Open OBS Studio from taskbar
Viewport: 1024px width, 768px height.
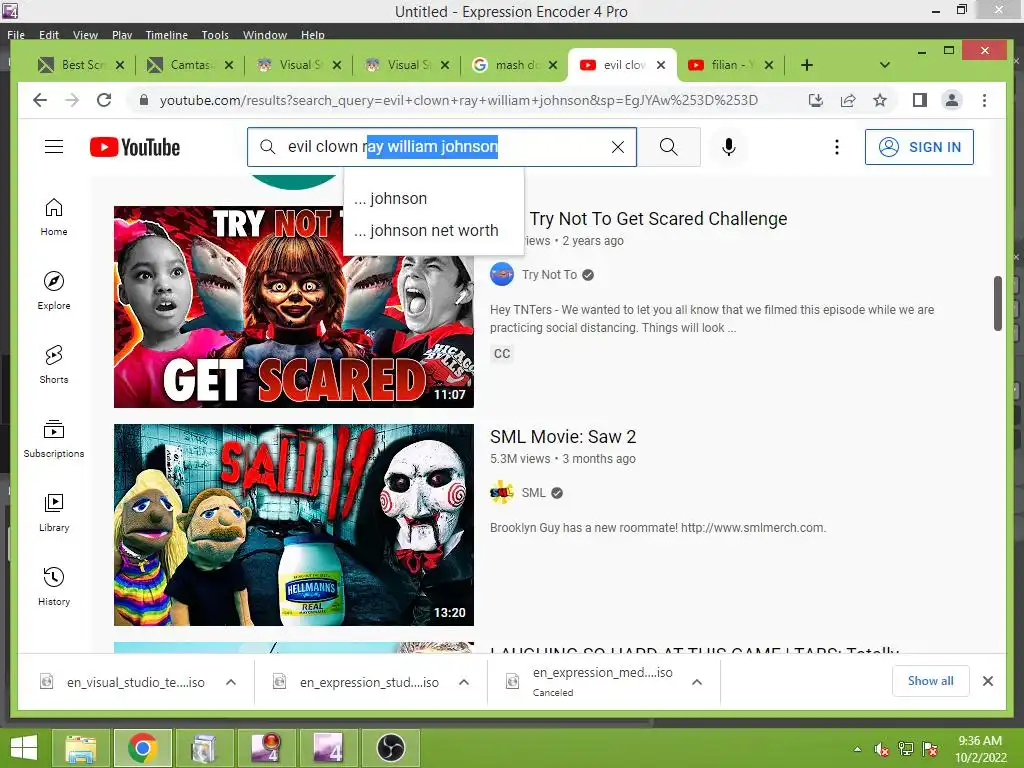(x=391, y=748)
